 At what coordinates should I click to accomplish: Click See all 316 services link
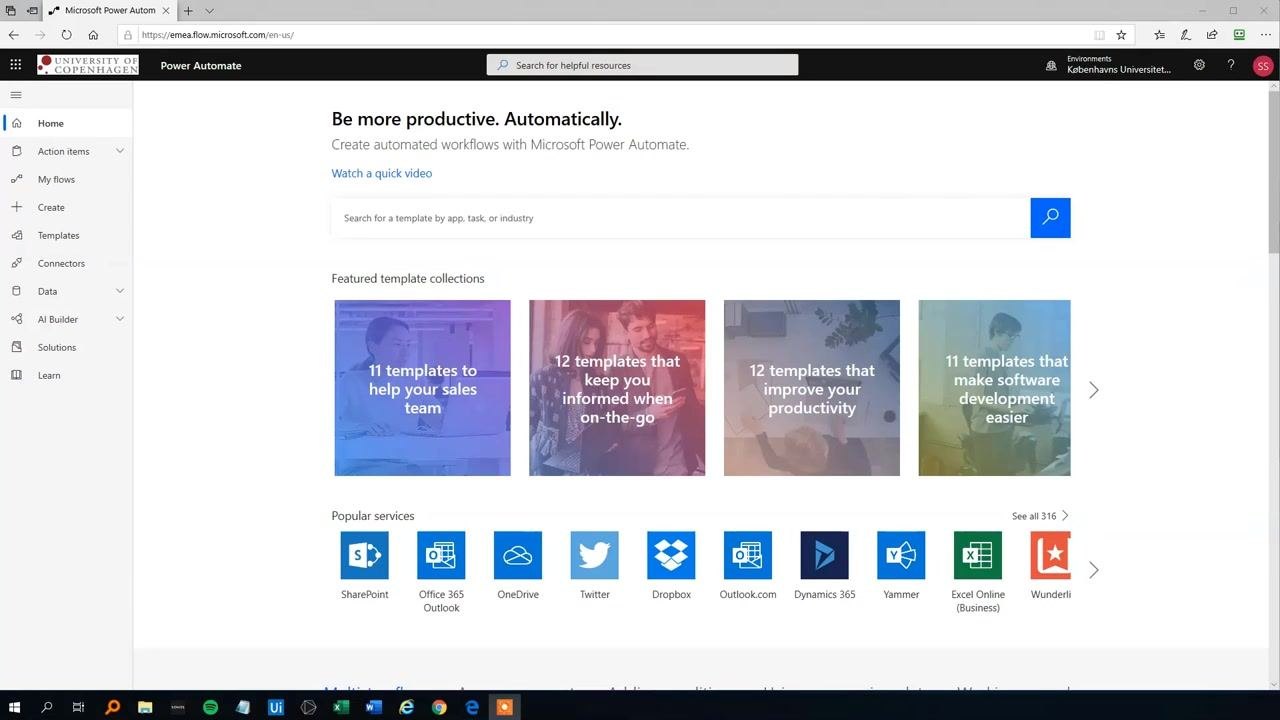click(x=1040, y=516)
